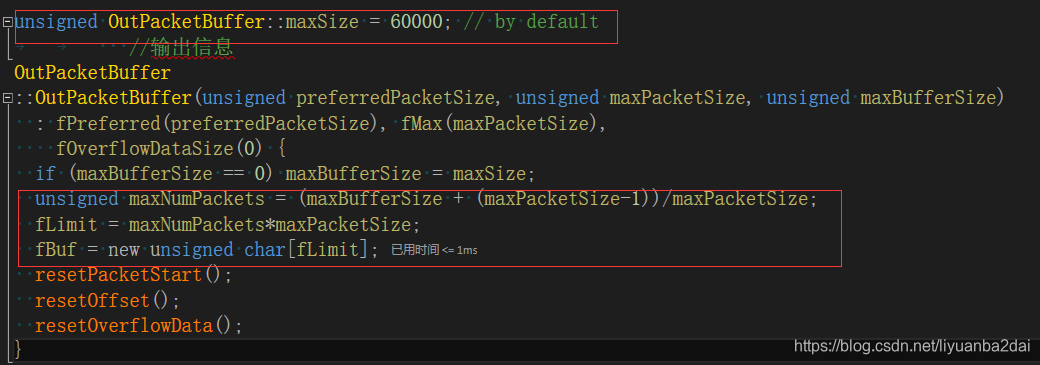Click fOverflowDataSize(0) initializer
Image resolution: width=1040 pixels, height=365 pixels.
click(x=161, y=149)
